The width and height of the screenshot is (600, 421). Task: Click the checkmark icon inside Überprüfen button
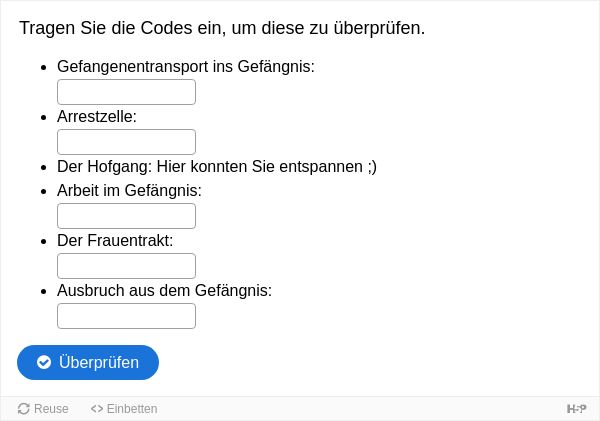coord(44,362)
